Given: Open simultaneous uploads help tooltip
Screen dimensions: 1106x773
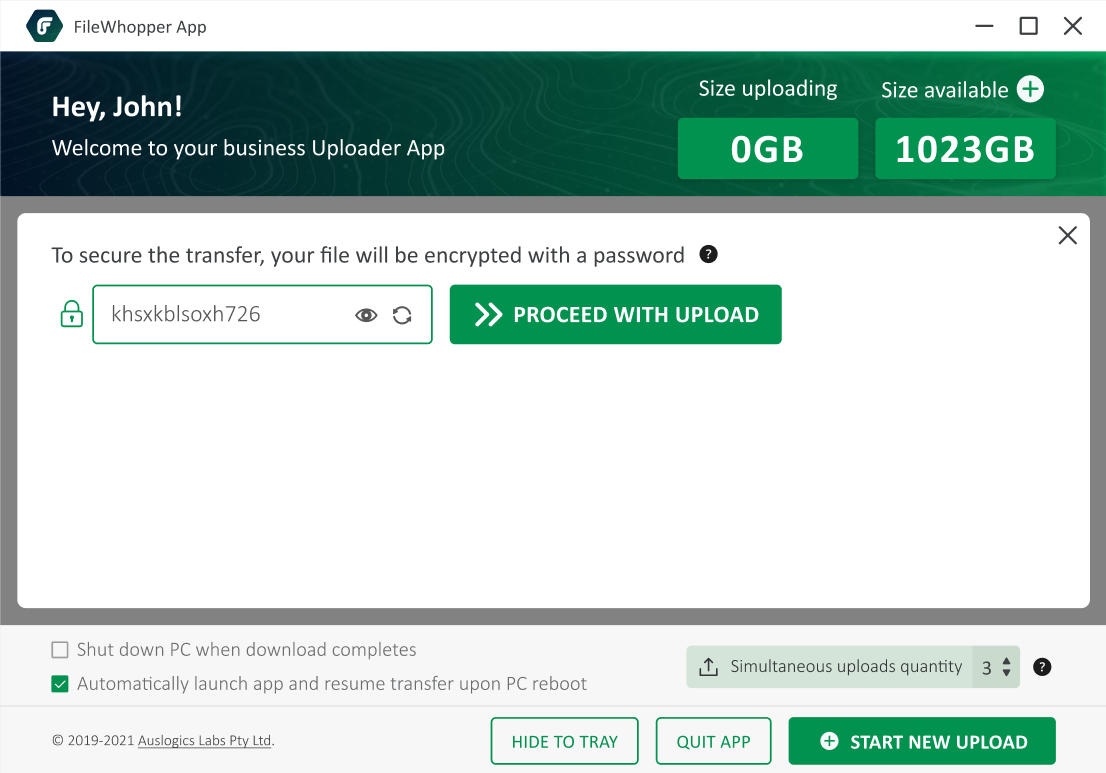Looking at the screenshot, I should 1042,667.
